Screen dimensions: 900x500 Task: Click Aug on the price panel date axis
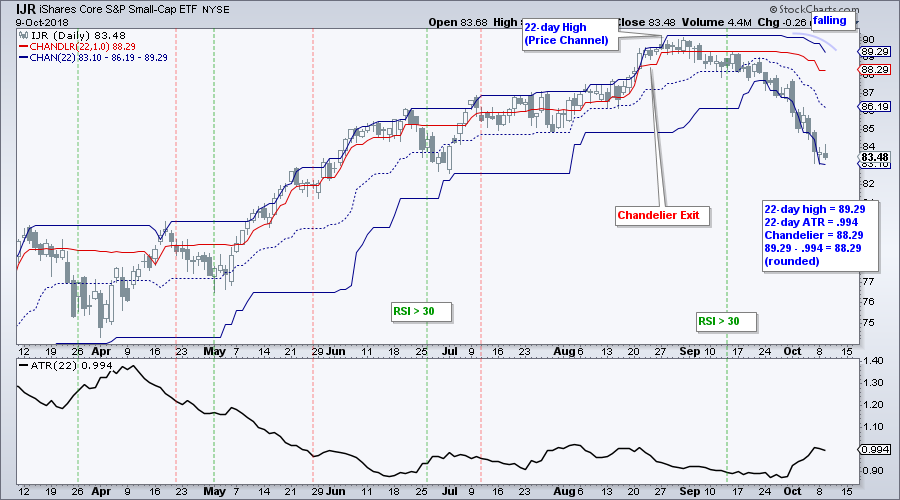point(565,351)
